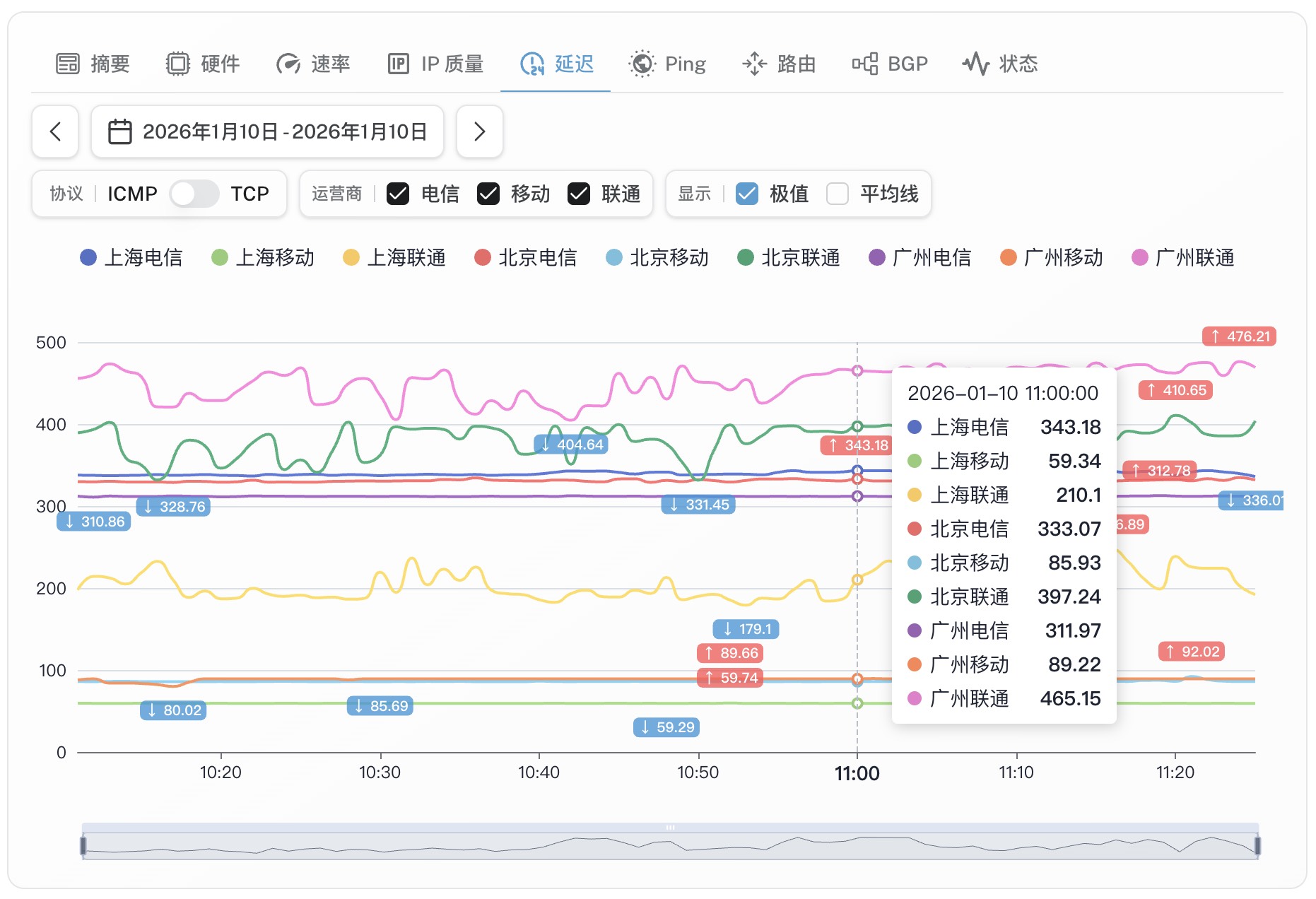Click the left handle of zoom slider
The image size is (1316, 899).
83,845
